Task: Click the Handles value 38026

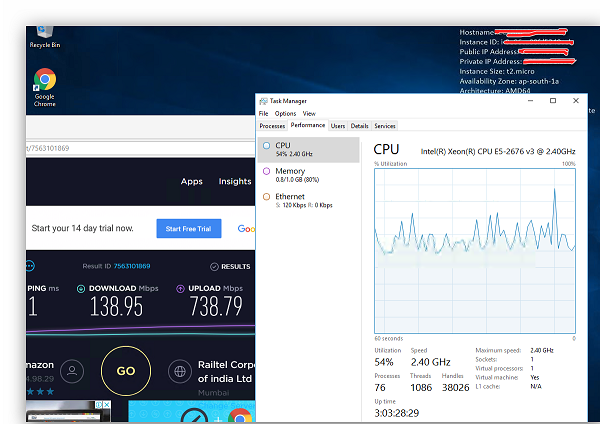Action: click(456, 388)
